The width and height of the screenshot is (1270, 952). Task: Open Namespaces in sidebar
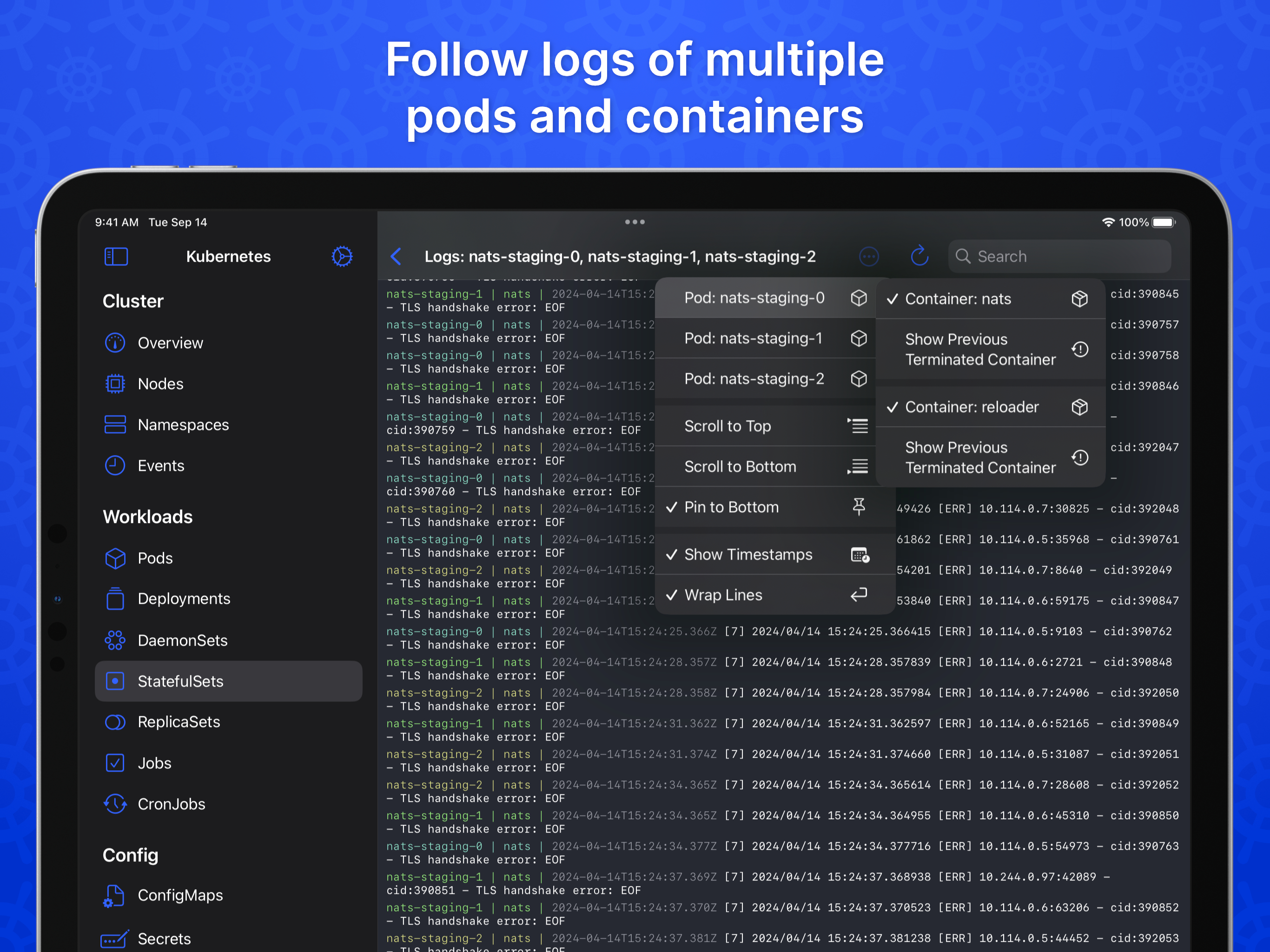pos(229,425)
